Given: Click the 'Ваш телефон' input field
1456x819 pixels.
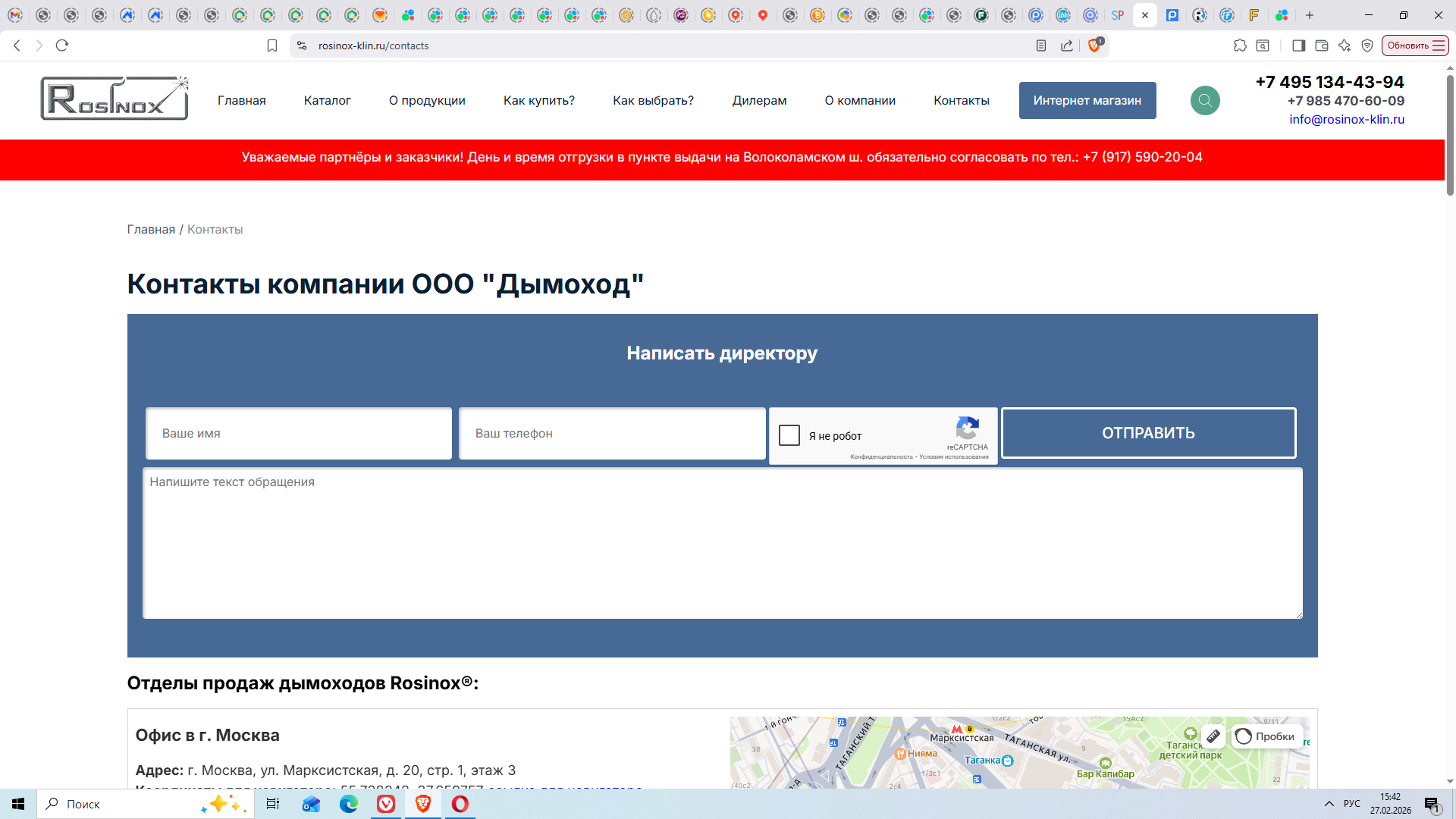Looking at the screenshot, I should 612,433.
